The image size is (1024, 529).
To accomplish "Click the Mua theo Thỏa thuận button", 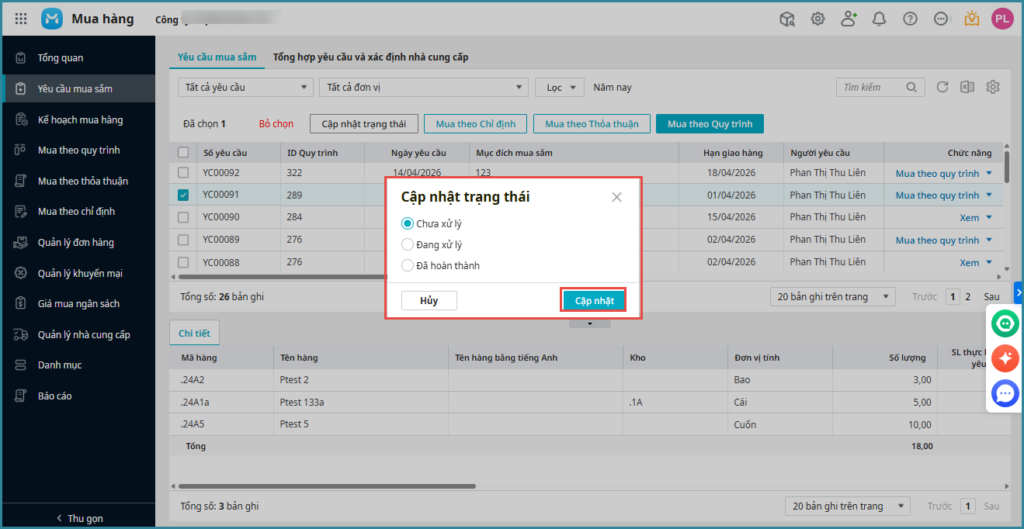I will tap(592, 123).
